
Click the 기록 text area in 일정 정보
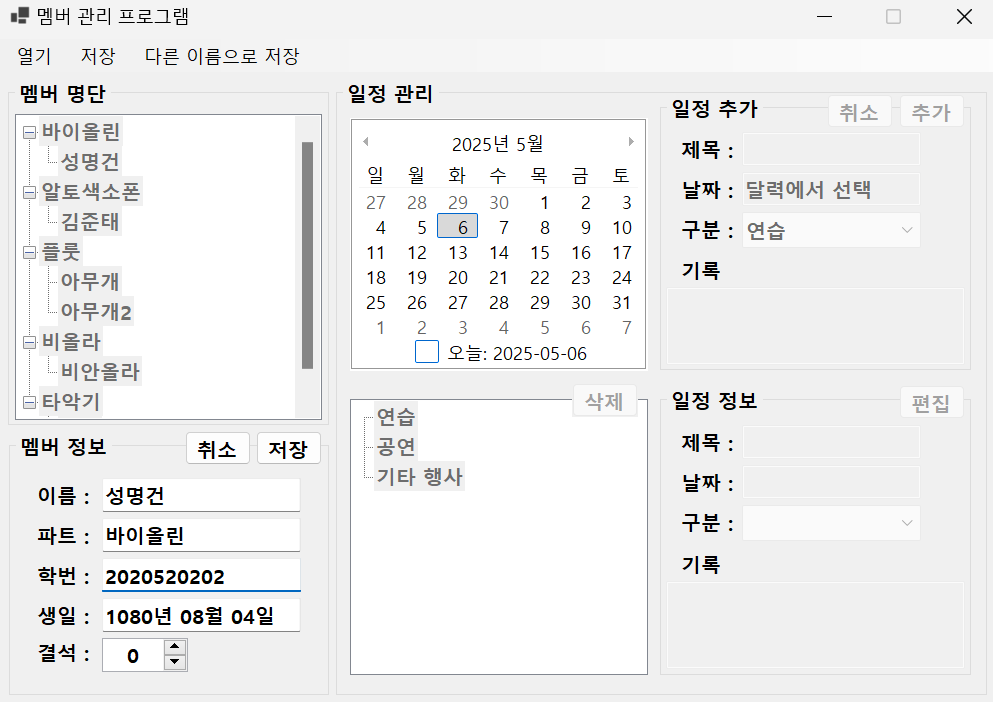[x=816, y=625]
